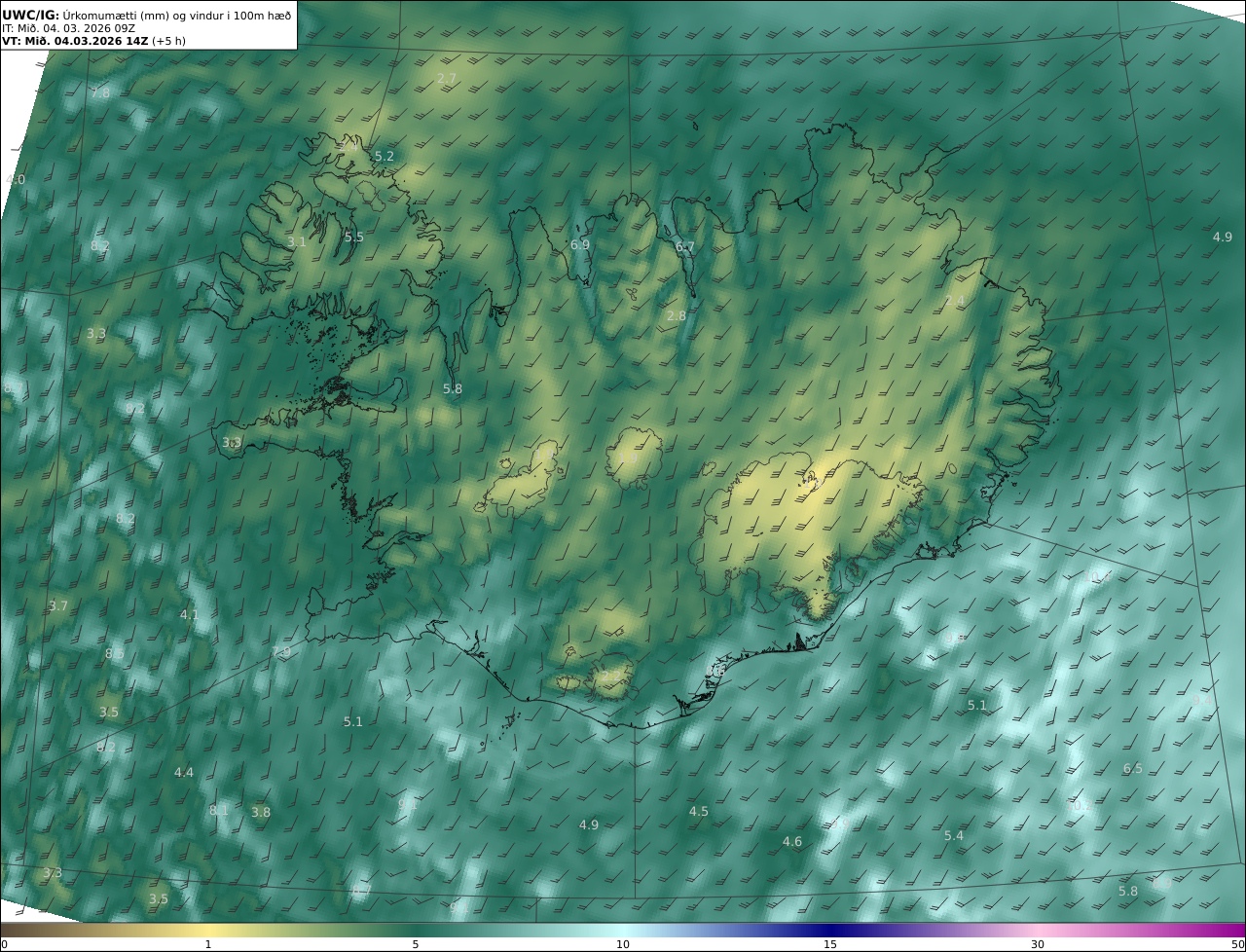Click the colorbar tick label 1
Viewport: 1246px width, 952px height.
point(208,944)
